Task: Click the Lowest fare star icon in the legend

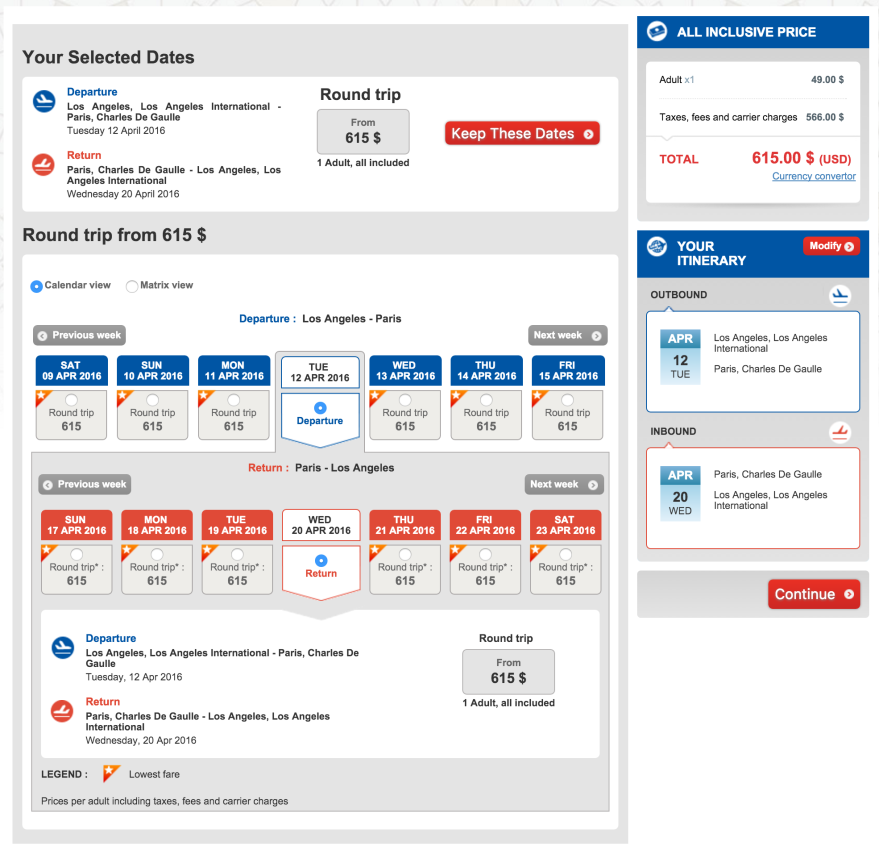Action: [111, 774]
